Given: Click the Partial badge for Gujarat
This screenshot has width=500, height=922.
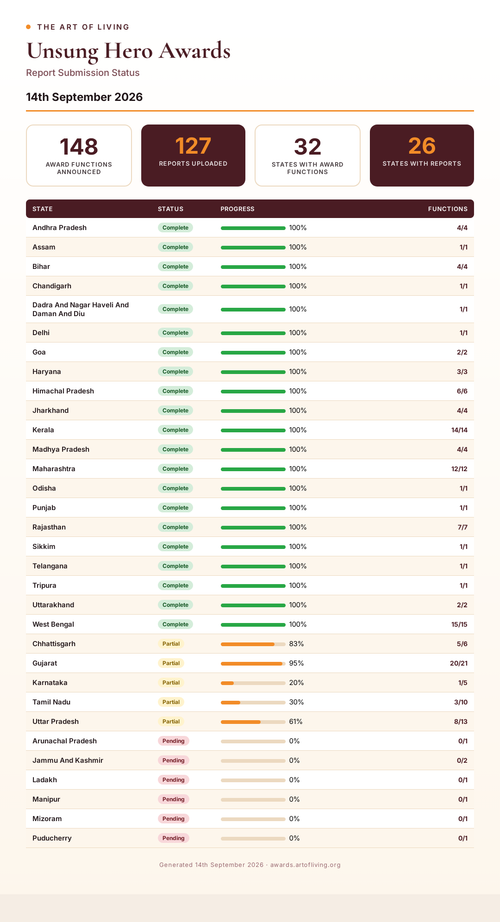Looking at the screenshot, I should (171, 663).
